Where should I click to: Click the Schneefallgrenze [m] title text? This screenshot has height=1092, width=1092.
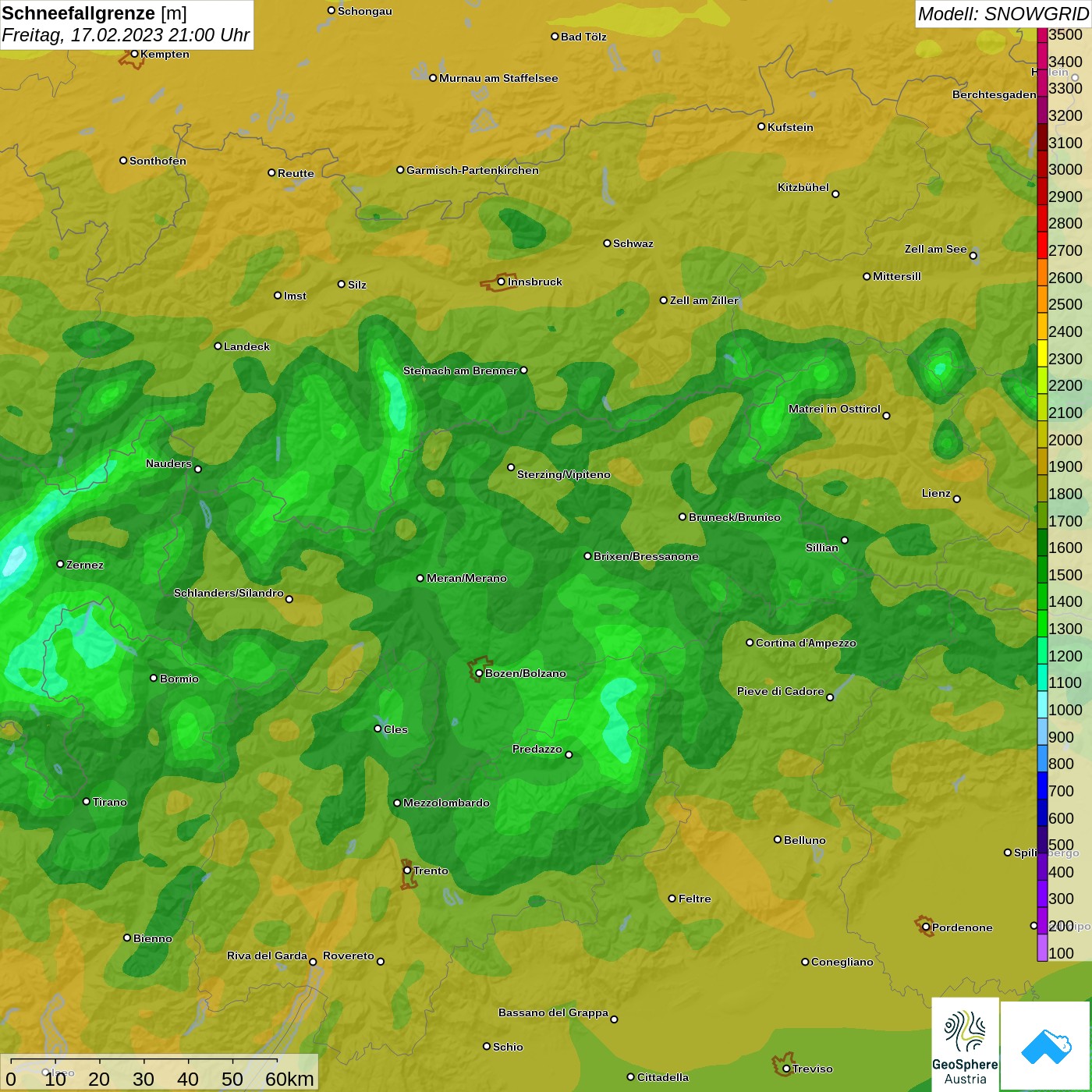pyautogui.click(x=94, y=13)
